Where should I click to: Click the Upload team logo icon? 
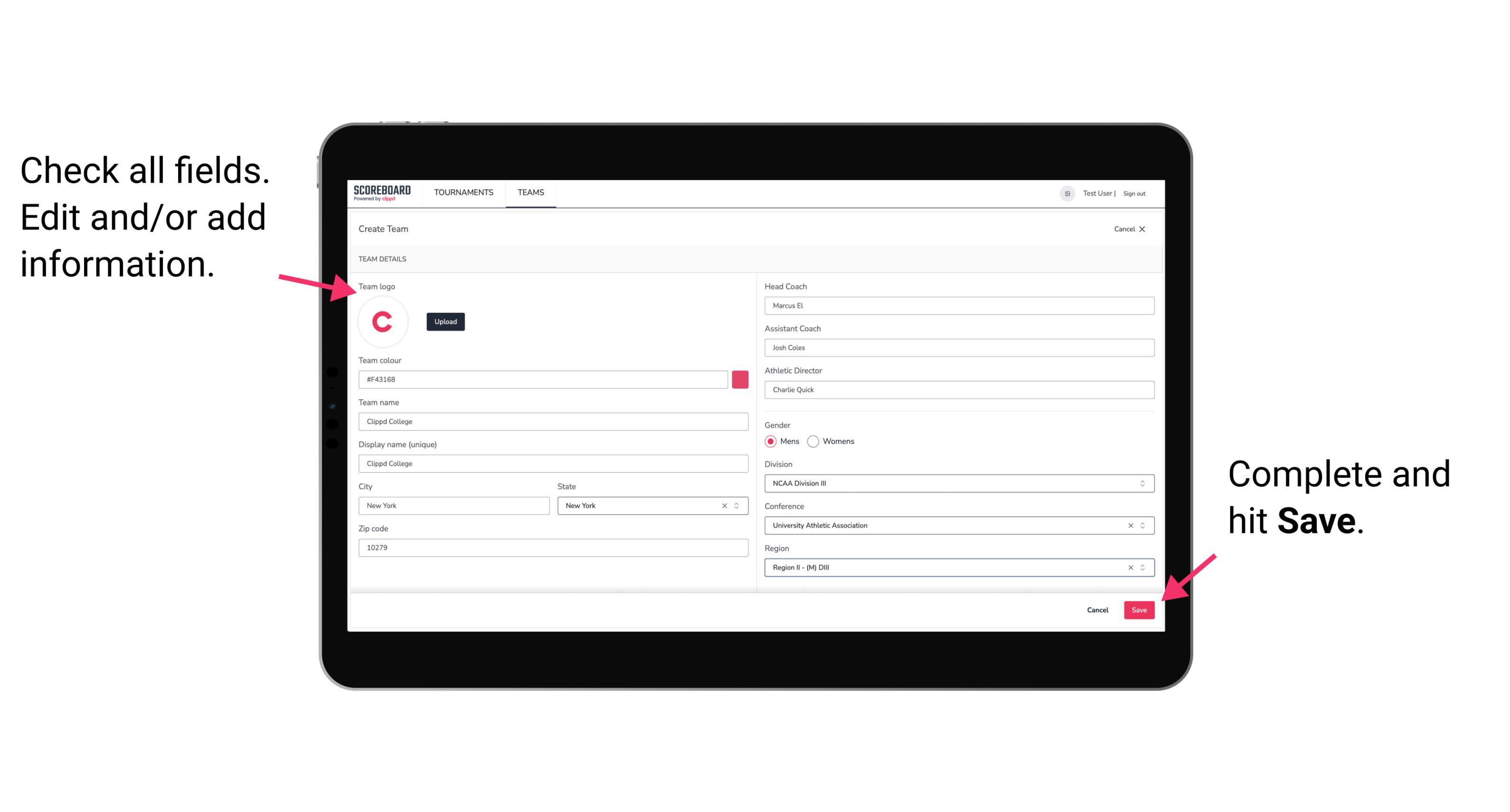[x=444, y=321]
